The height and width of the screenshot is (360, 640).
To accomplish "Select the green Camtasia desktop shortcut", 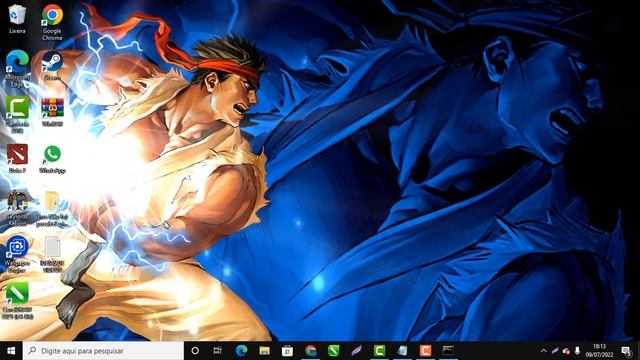I will [17, 115].
